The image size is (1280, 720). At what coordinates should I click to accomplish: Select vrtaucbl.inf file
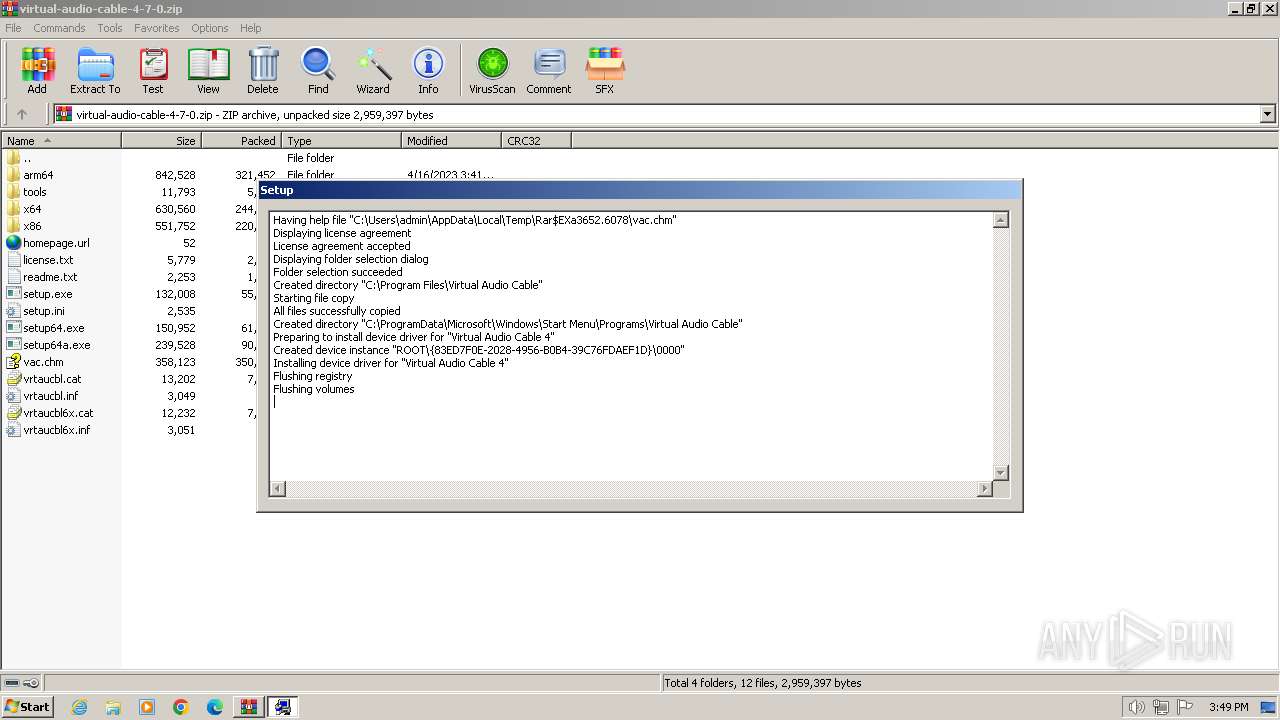50,396
